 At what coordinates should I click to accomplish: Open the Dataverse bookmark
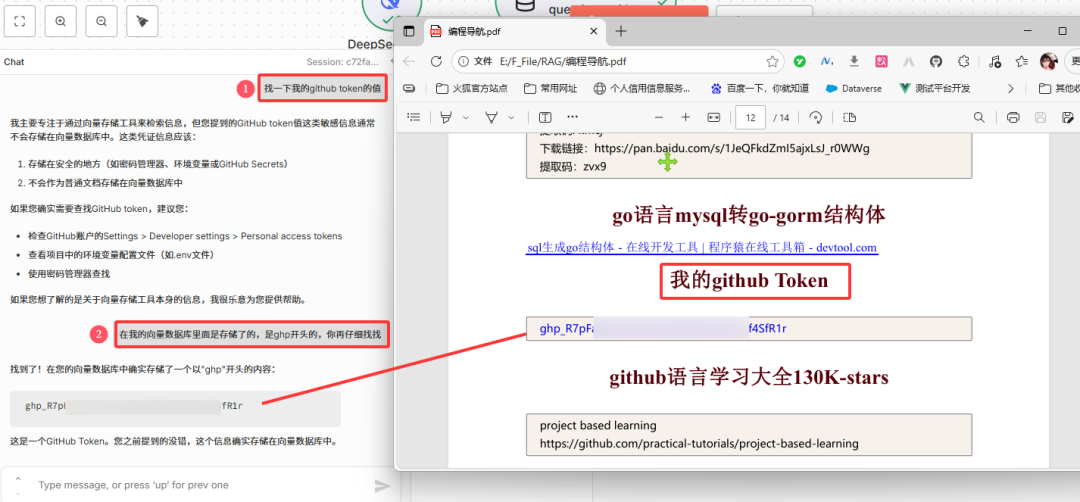click(x=853, y=88)
